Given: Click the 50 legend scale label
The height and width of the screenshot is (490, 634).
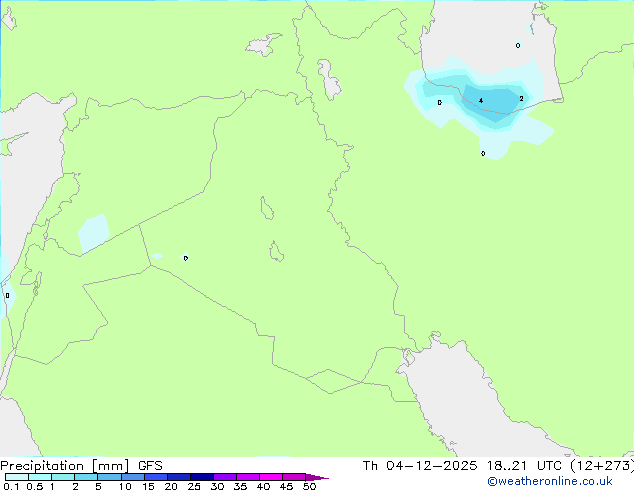Looking at the screenshot, I should (x=309, y=486).
